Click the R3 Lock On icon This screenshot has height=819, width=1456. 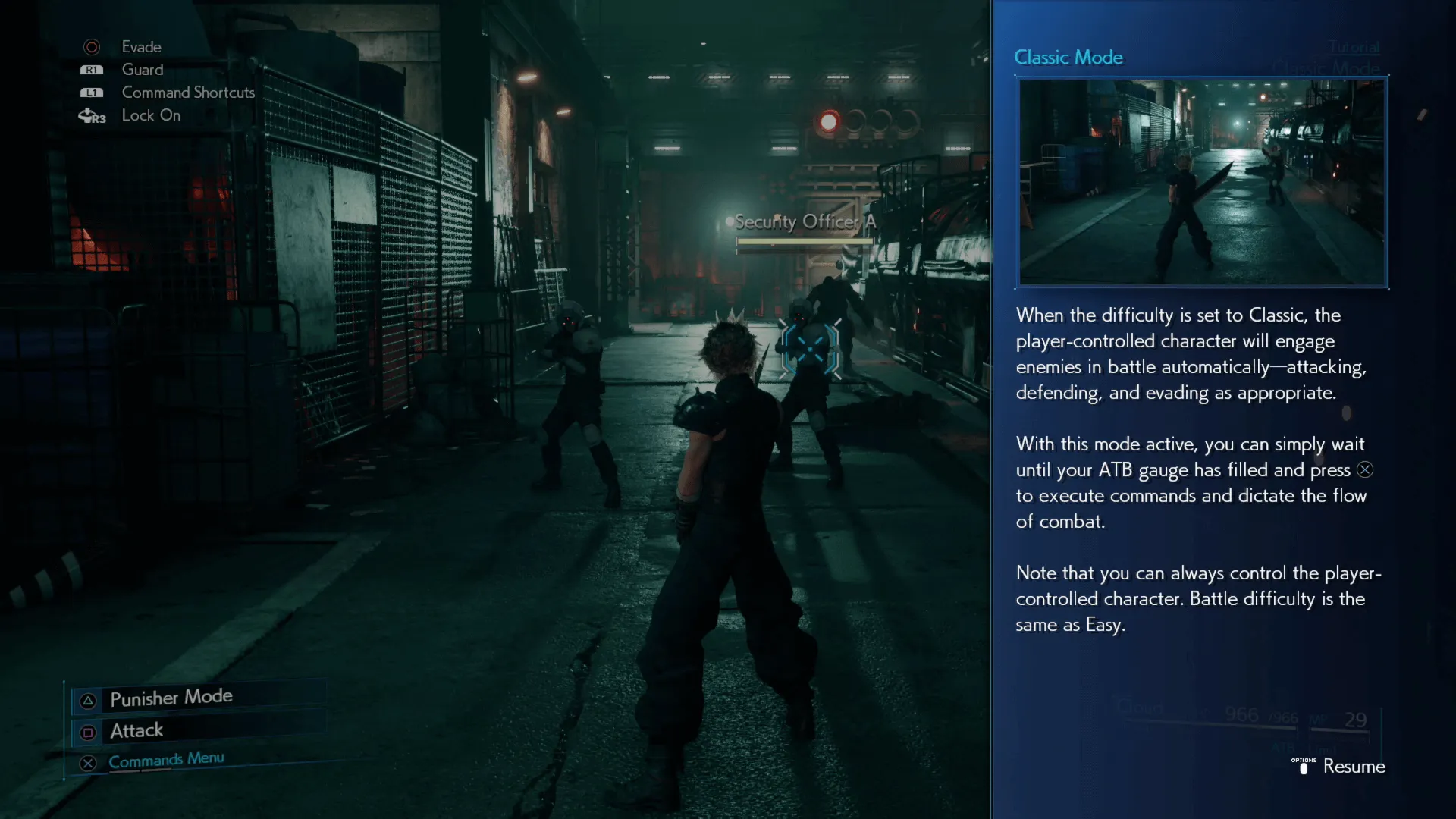(92, 116)
